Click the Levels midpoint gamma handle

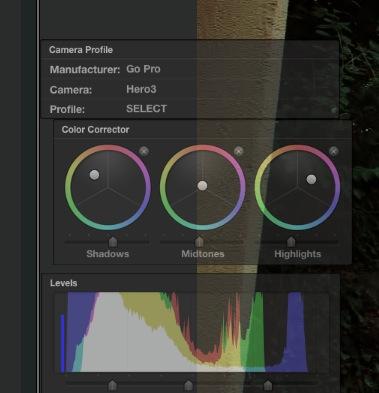189,386
